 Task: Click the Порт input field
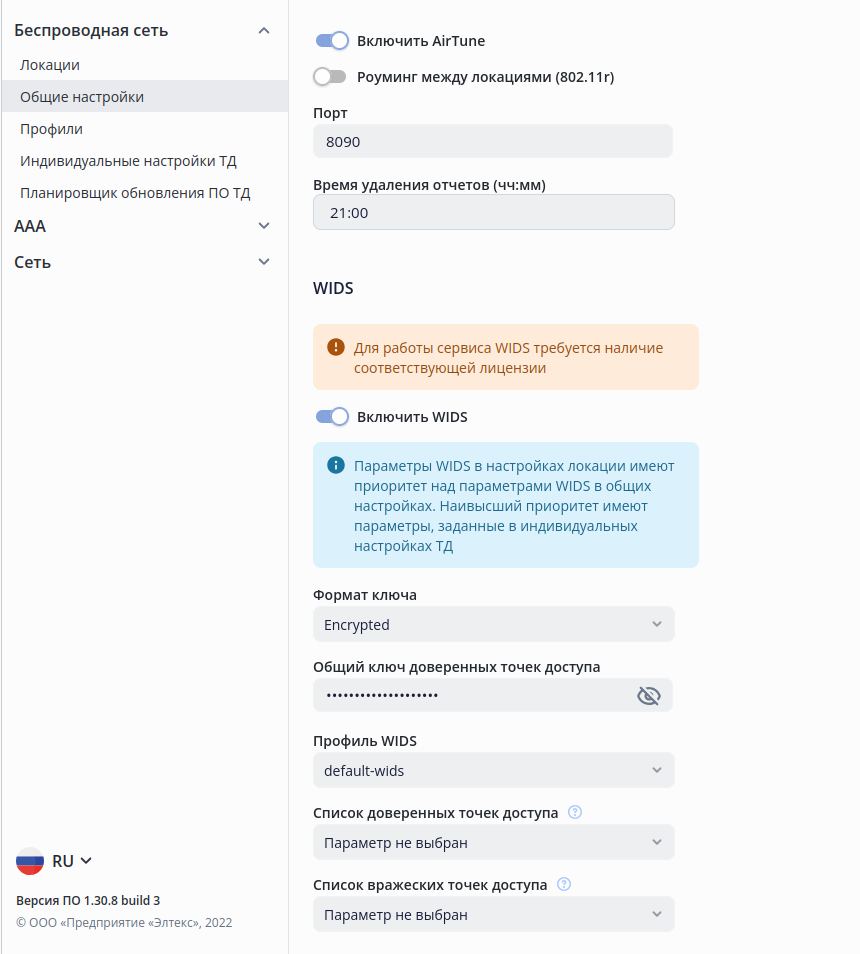(x=492, y=142)
